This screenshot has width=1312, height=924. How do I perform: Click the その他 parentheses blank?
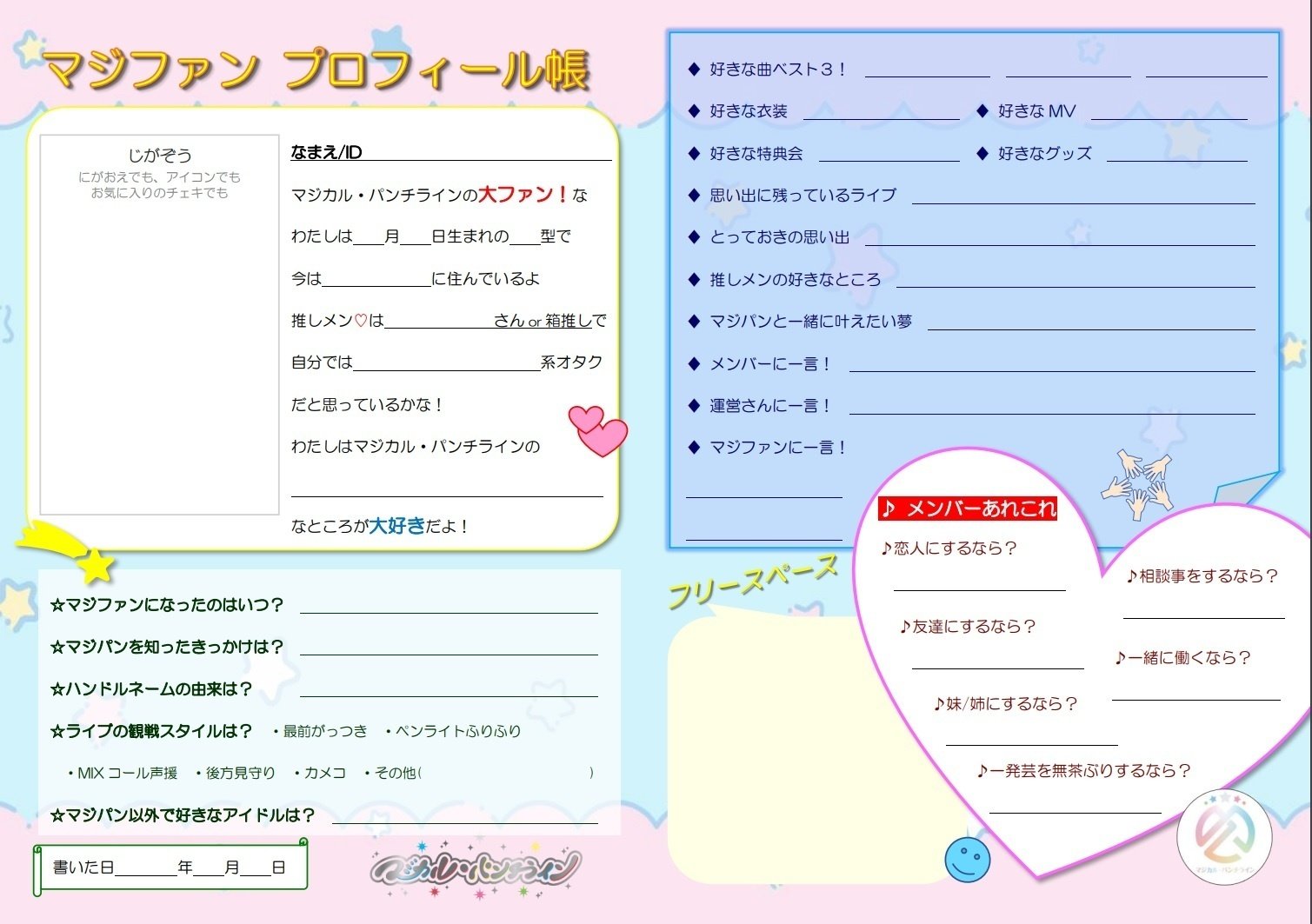[506, 773]
